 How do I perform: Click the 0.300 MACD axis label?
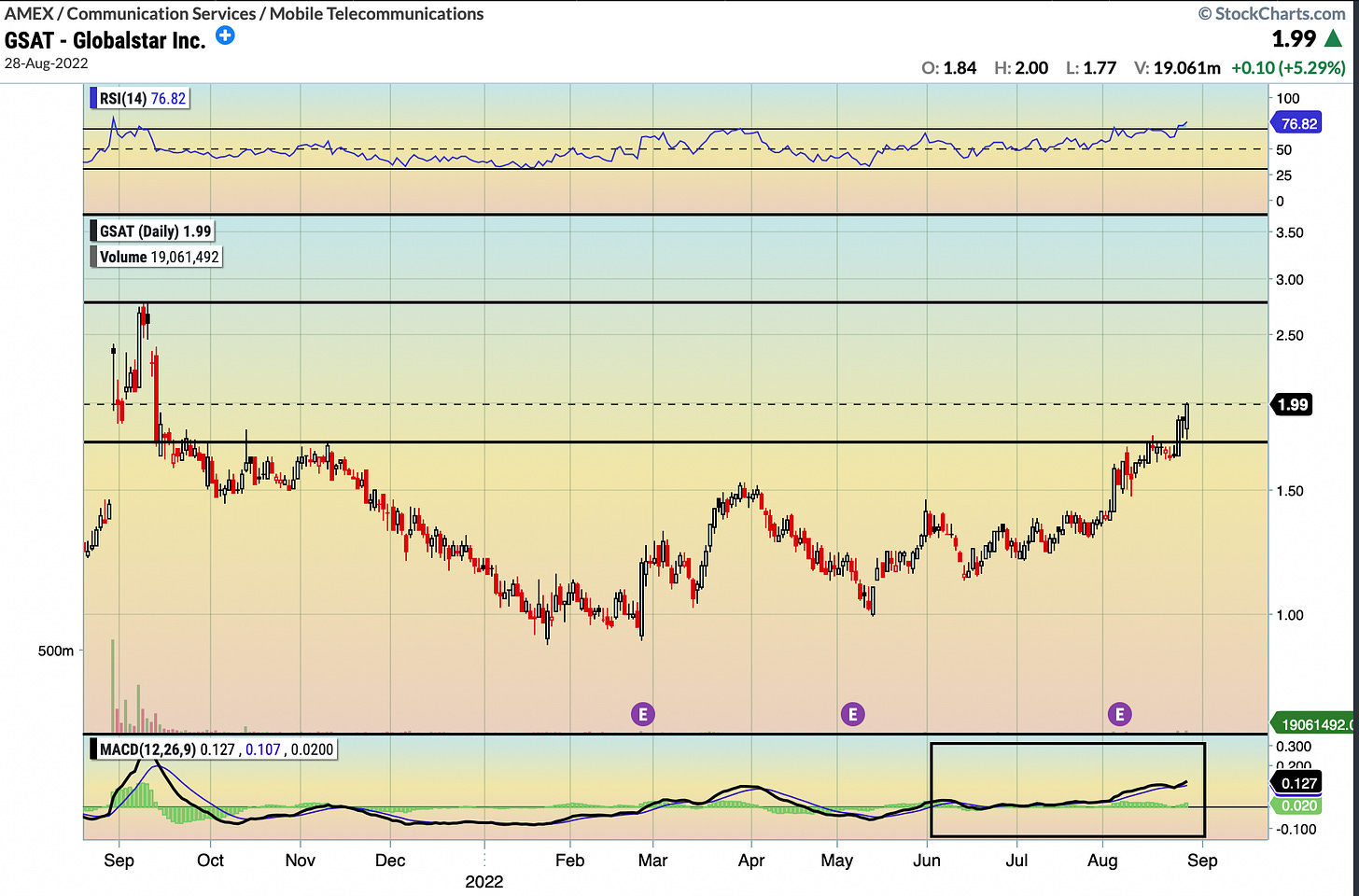click(1294, 746)
